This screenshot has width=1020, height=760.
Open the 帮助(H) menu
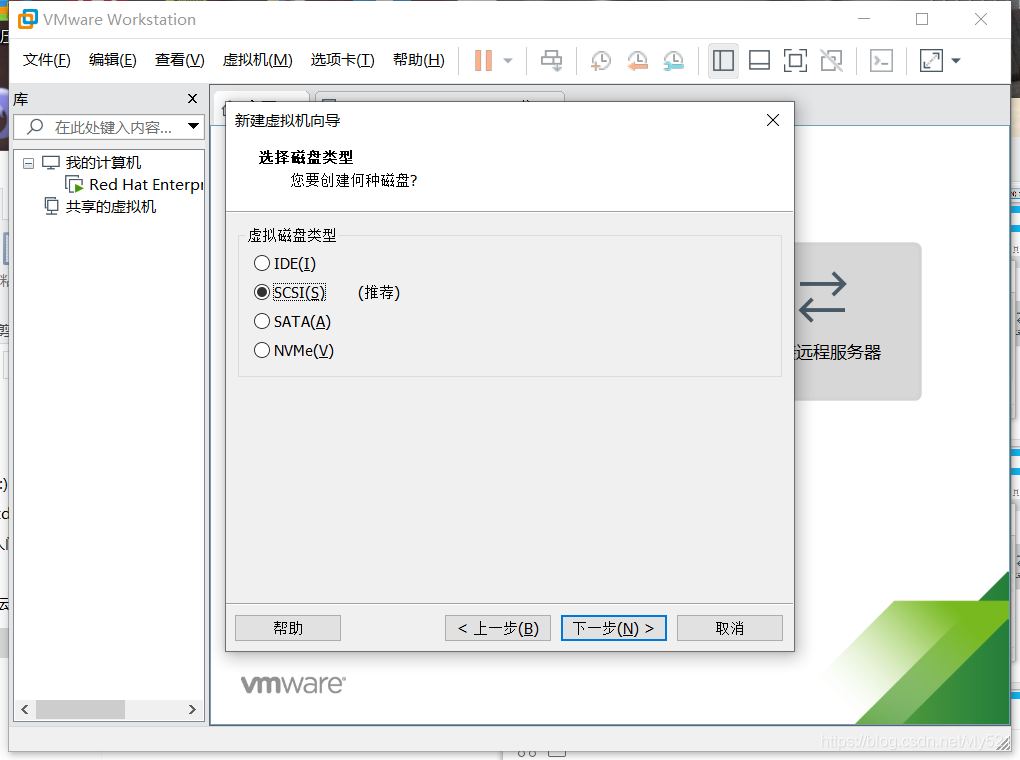pos(419,60)
